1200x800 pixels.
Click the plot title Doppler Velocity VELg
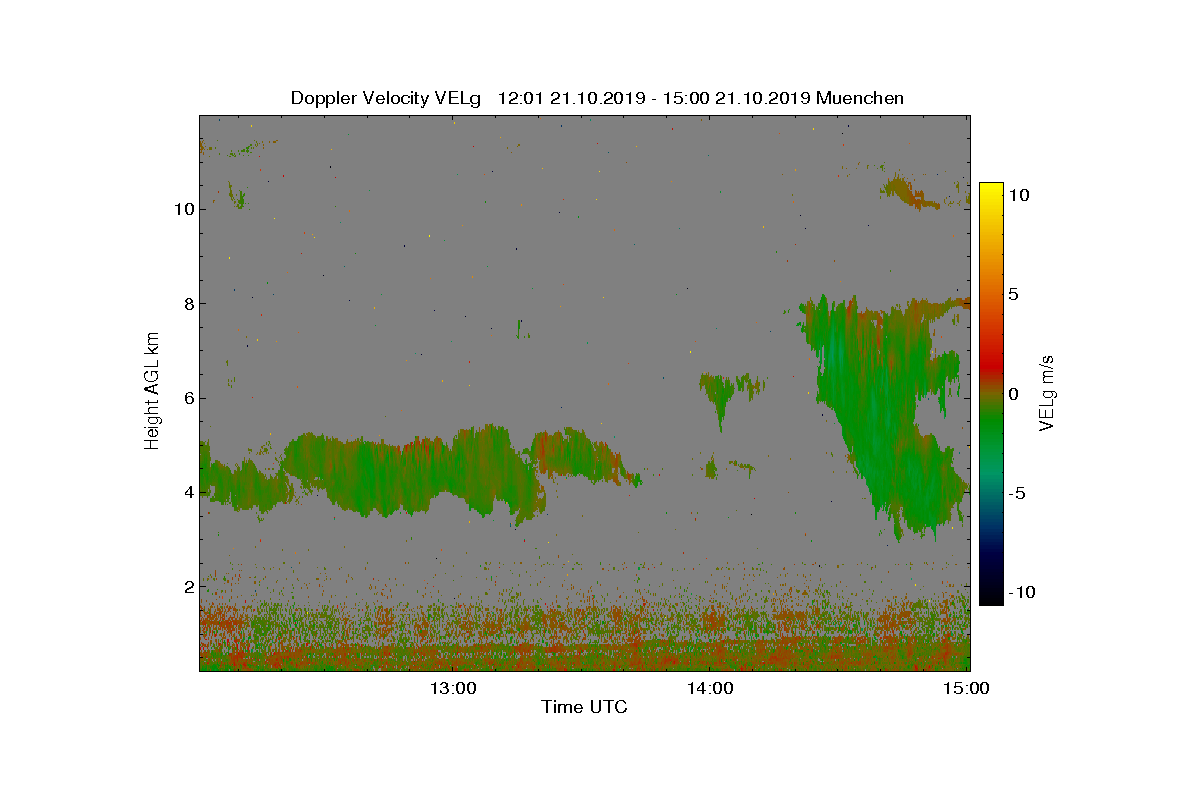386,98
